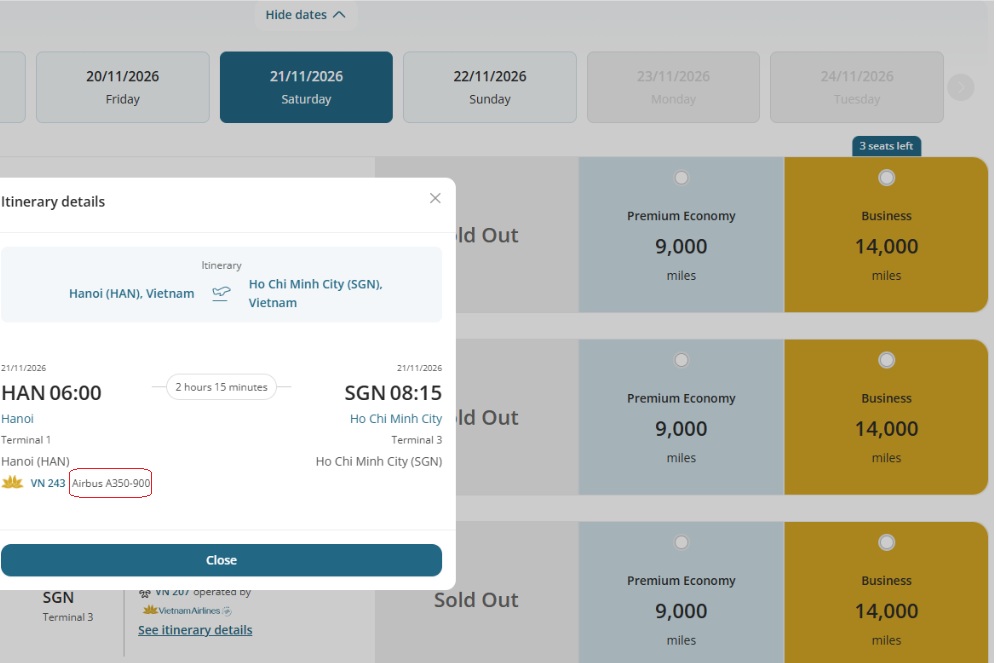Click the '3 seats left' badge
Viewport: 996px width, 663px height.
pos(886,146)
